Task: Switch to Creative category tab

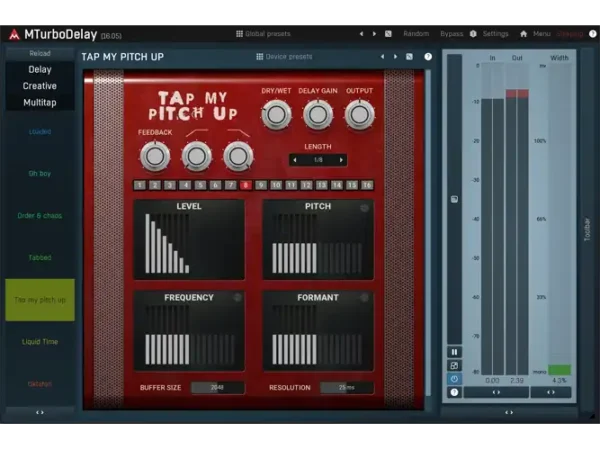Action: point(40,86)
